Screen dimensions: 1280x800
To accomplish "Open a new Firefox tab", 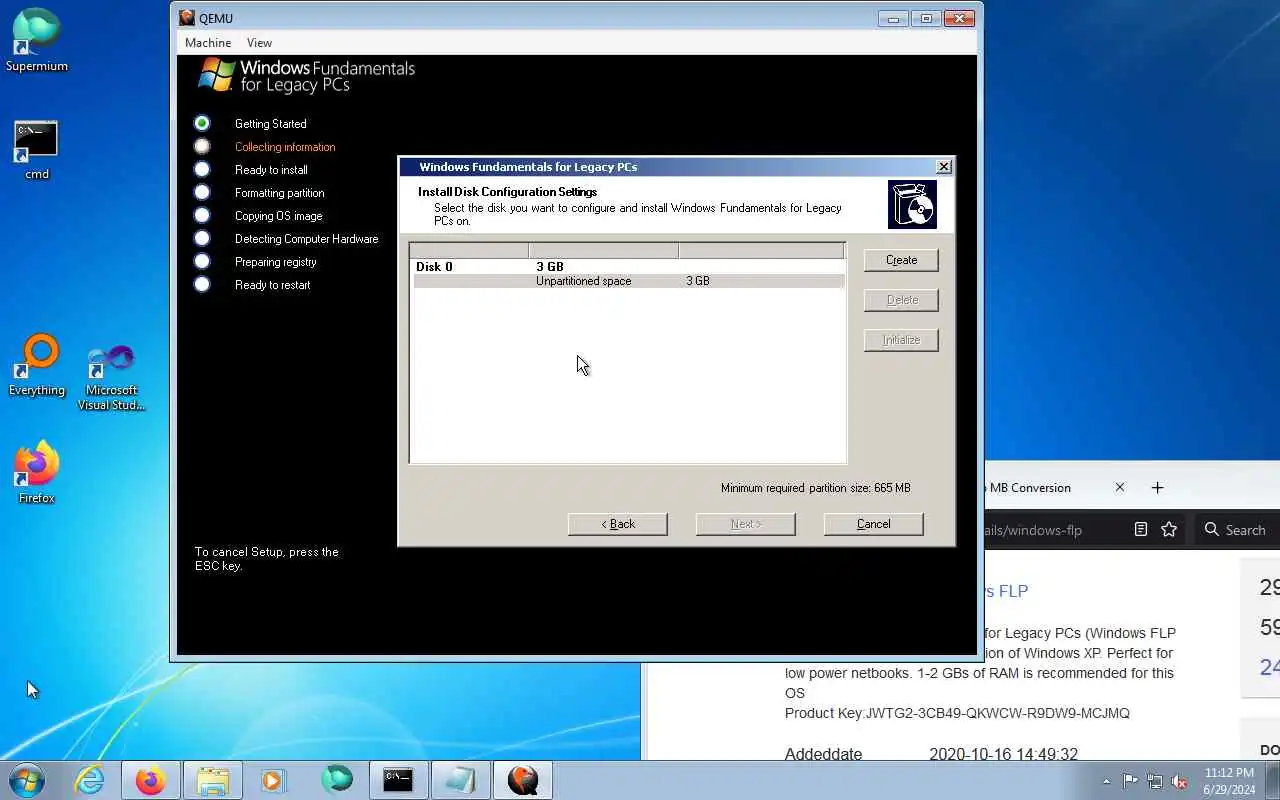I will [1157, 488].
